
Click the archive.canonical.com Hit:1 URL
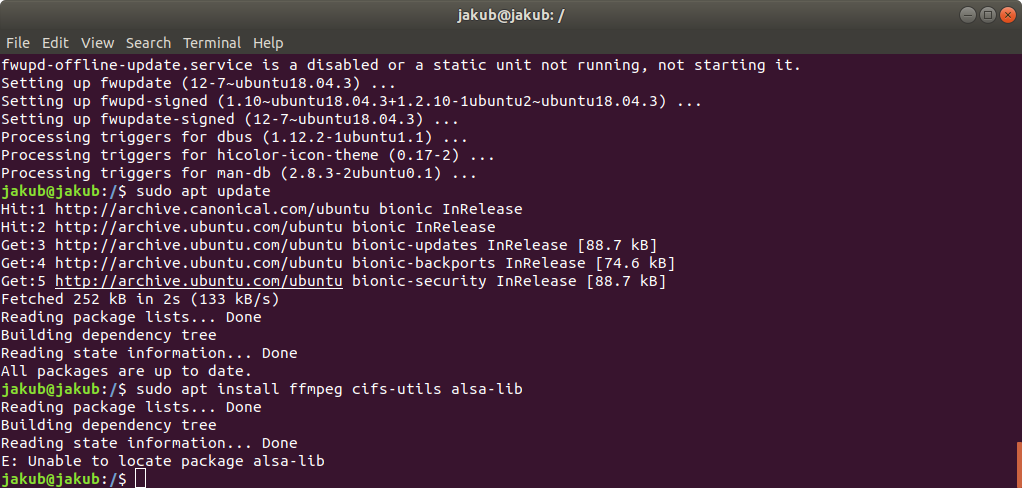pyautogui.click(x=212, y=209)
